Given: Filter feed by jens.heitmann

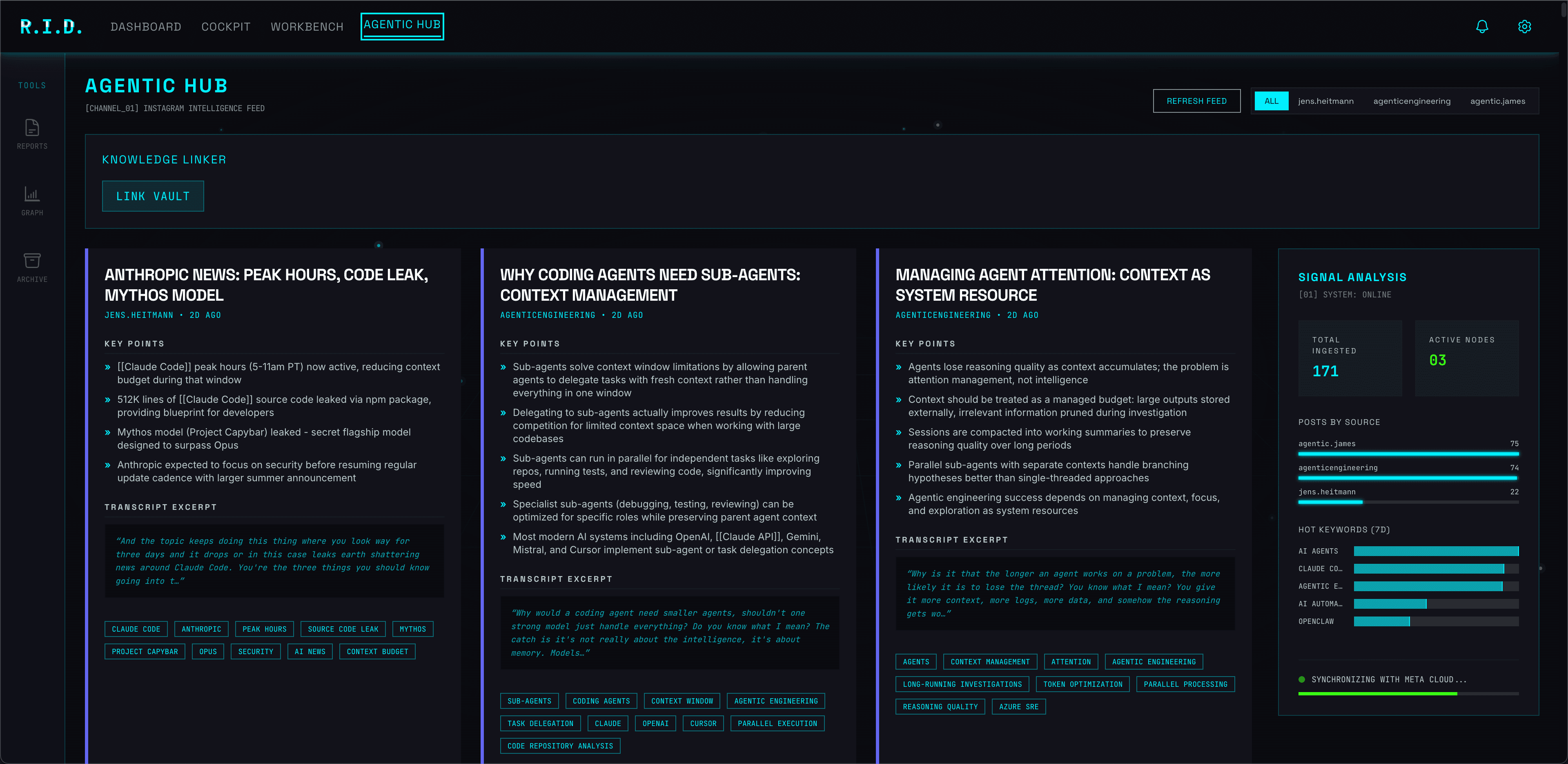Looking at the screenshot, I should point(1326,101).
